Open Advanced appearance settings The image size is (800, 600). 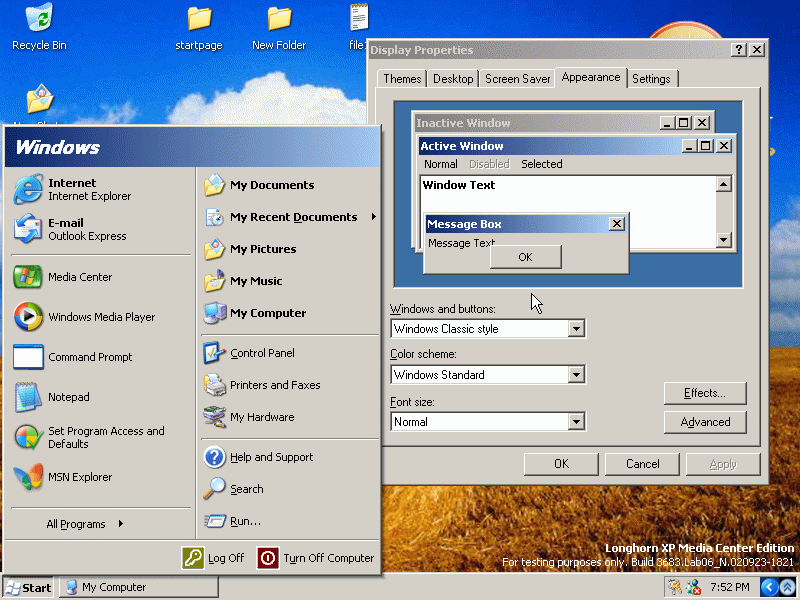click(x=705, y=422)
